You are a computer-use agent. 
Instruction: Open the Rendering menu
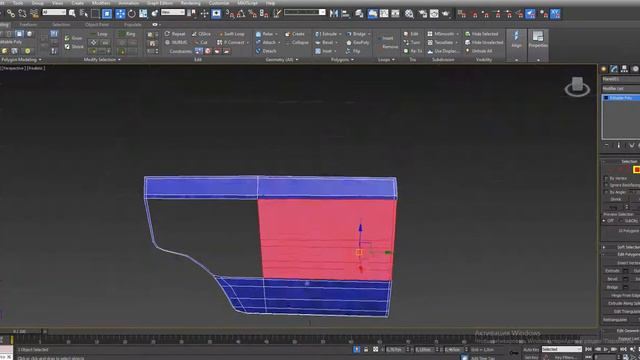coord(190,3)
